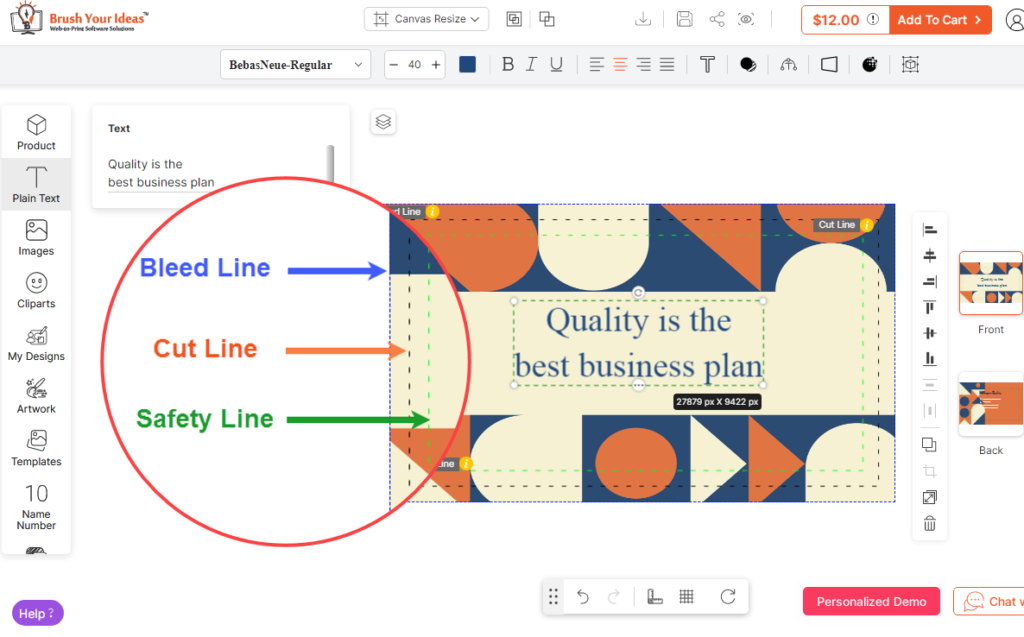Delete the selected text with the trash icon
The height and width of the screenshot is (637, 1024).
[x=929, y=522]
